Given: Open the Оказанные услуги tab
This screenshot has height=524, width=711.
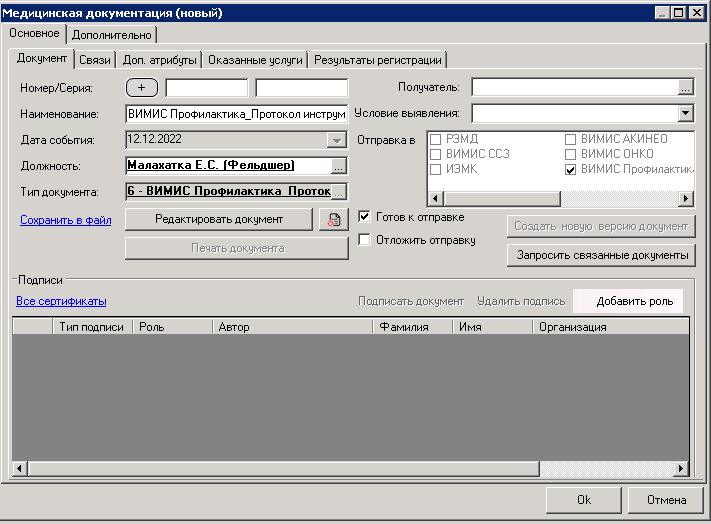Looking at the screenshot, I should point(254,60).
